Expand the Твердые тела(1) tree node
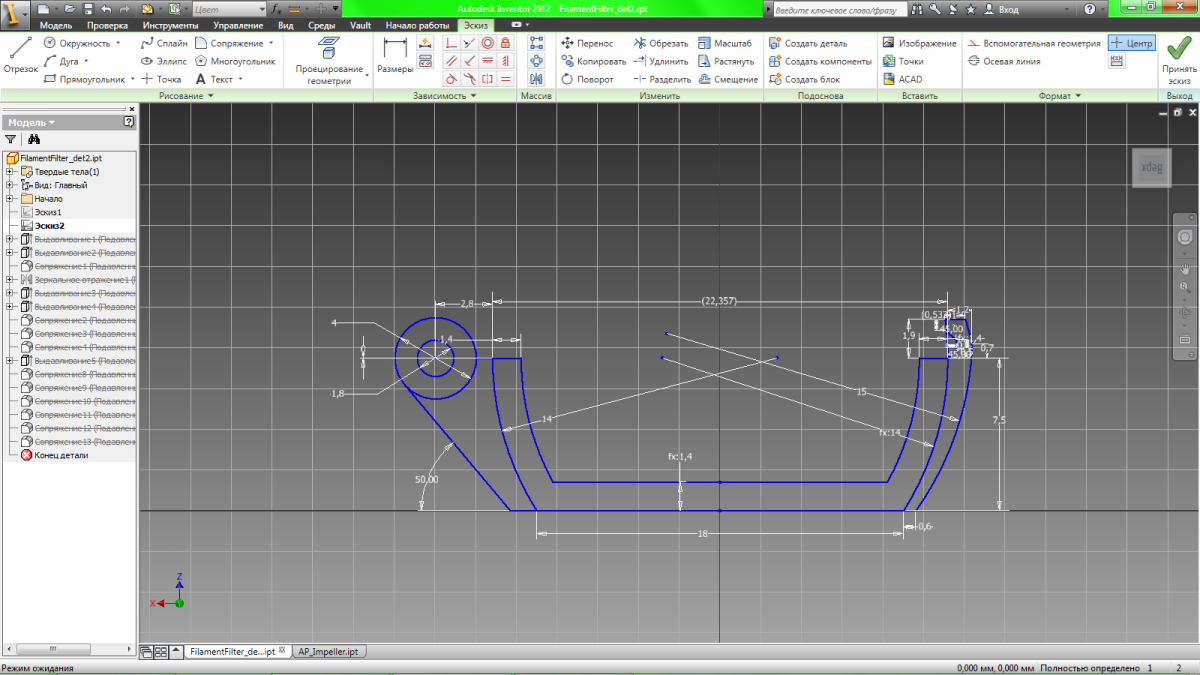 pyautogui.click(x=10, y=172)
